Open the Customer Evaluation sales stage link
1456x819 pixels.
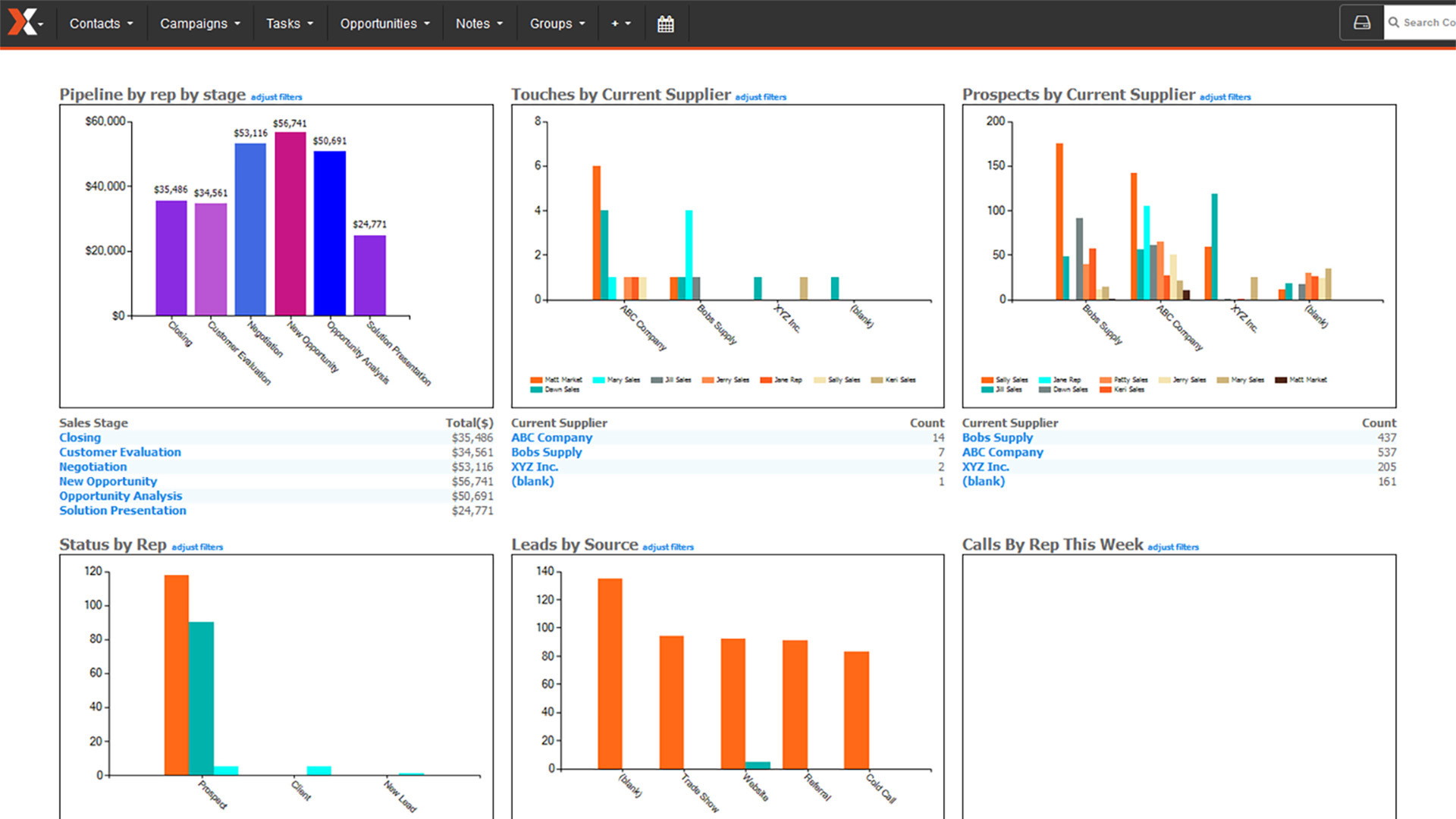(x=120, y=452)
